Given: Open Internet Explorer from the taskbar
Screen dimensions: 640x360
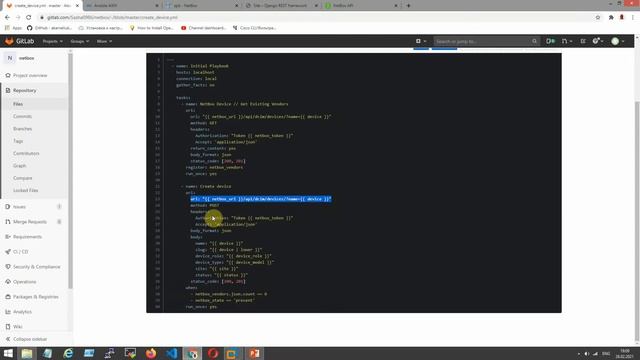Looking at the screenshot, I should click(x=68, y=353).
